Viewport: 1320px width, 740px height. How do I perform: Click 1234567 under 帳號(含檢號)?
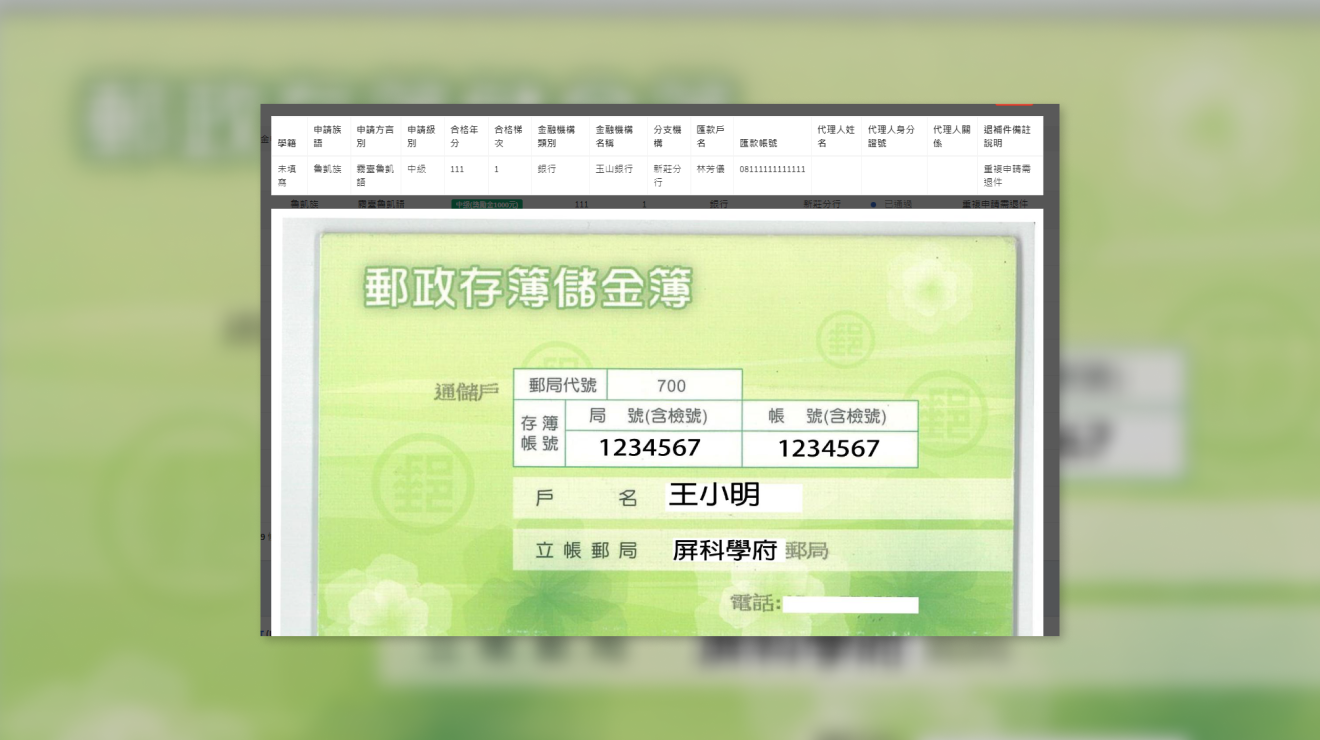tap(828, 449)
